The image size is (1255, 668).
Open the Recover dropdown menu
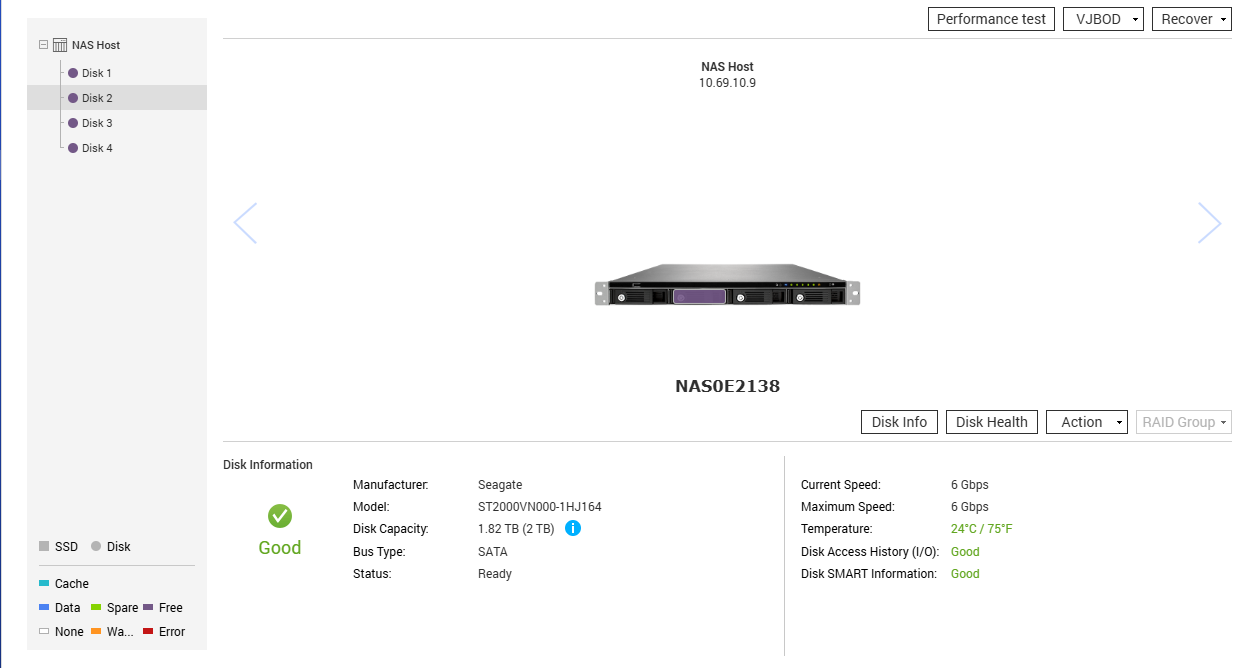pos(1192,19)
